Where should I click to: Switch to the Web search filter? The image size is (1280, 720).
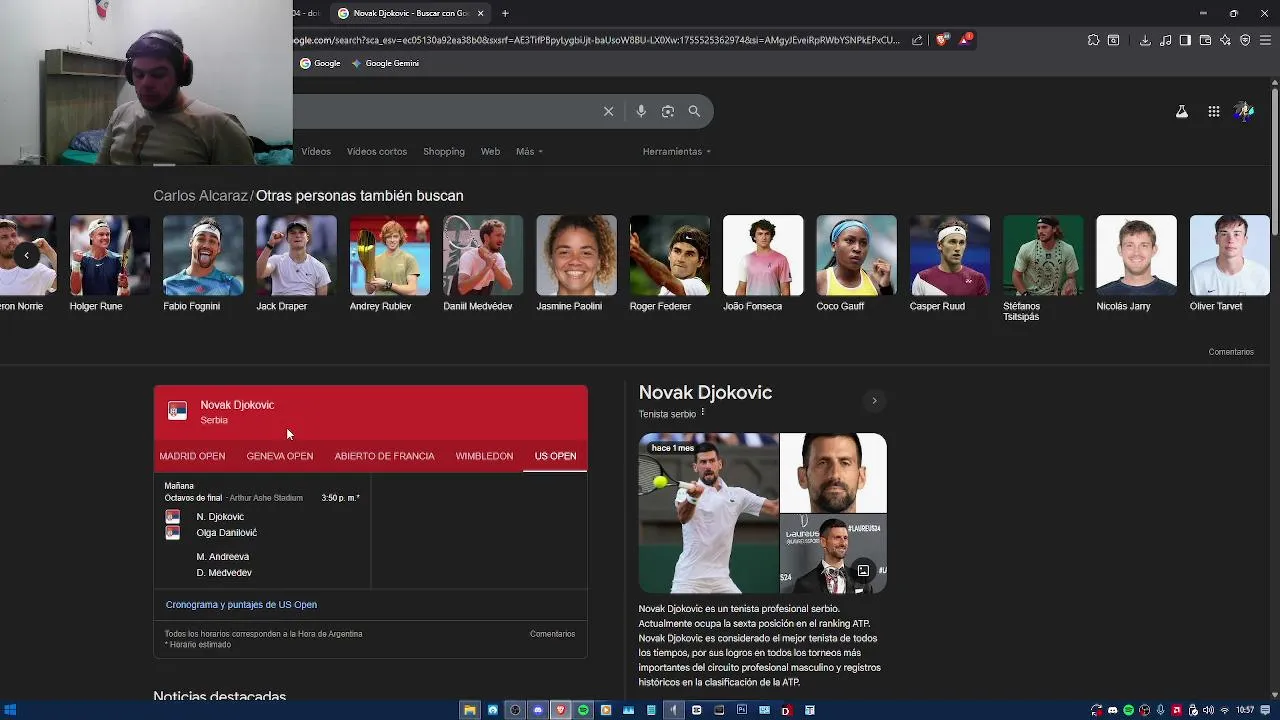tap(490, 151)
